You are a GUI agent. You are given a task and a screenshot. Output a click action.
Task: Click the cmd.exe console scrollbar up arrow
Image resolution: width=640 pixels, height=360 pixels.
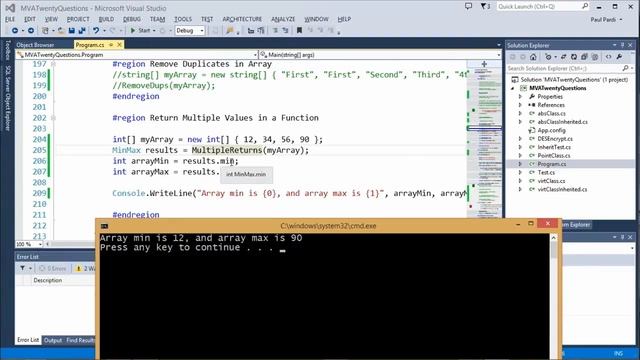(553, 238)
